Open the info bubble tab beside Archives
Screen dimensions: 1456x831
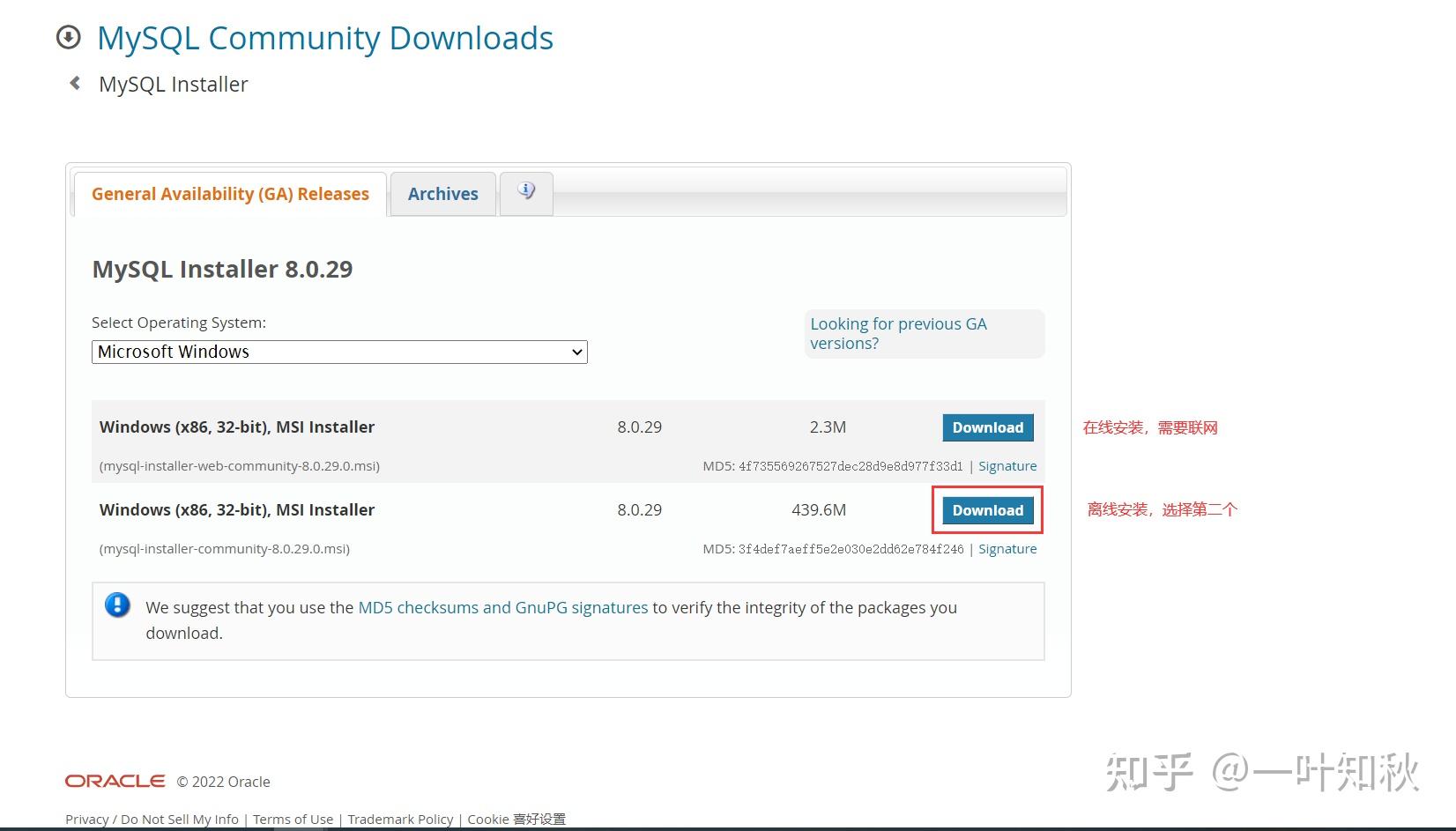tap(526, 190)
